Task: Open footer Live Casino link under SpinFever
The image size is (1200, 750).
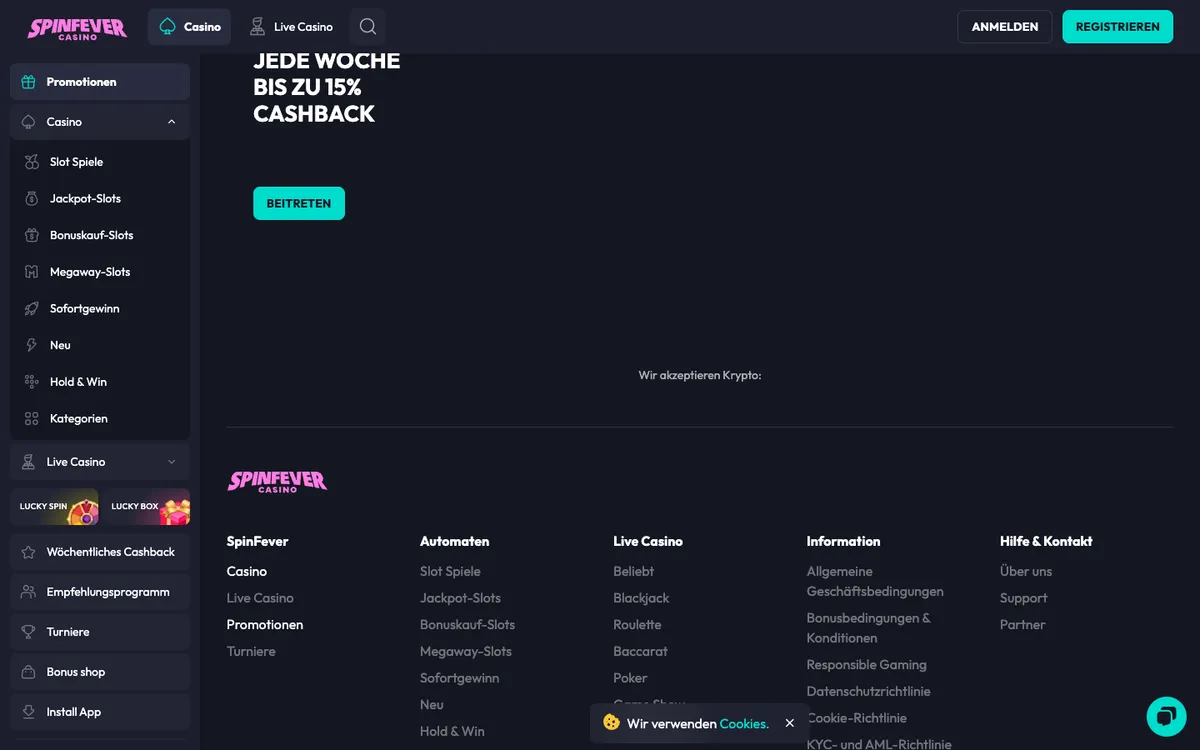Action: click(x=260, y=598)
